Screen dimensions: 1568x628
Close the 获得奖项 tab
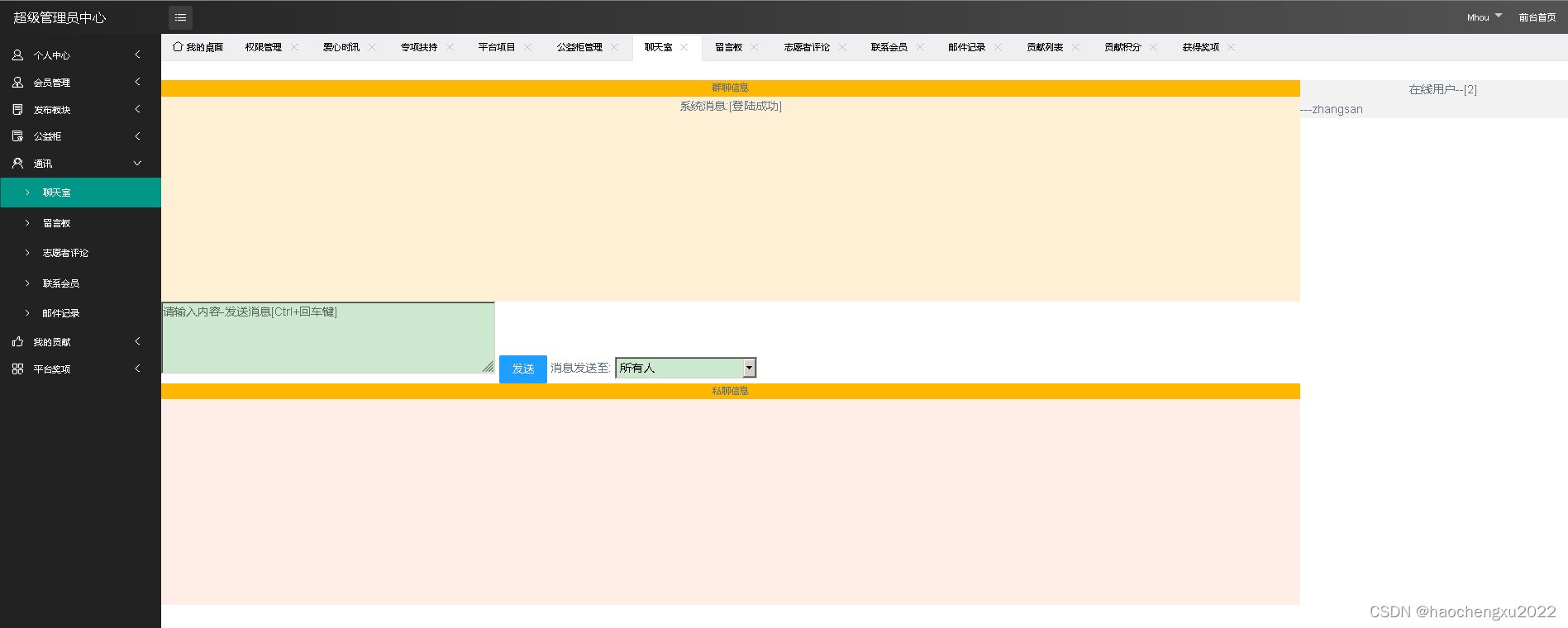point(1231,47)
